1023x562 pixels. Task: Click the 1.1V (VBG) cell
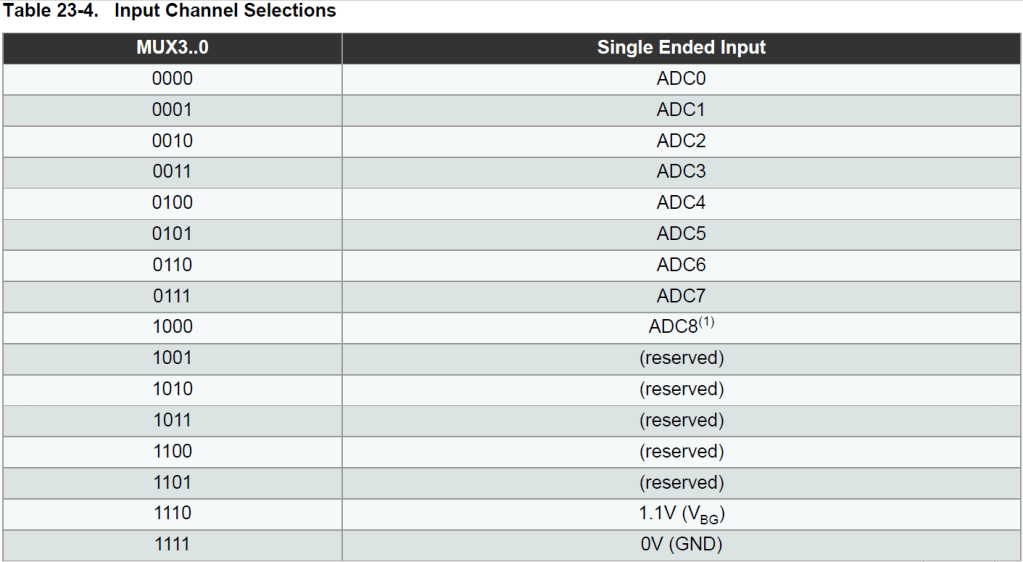(x=681, y=514)
